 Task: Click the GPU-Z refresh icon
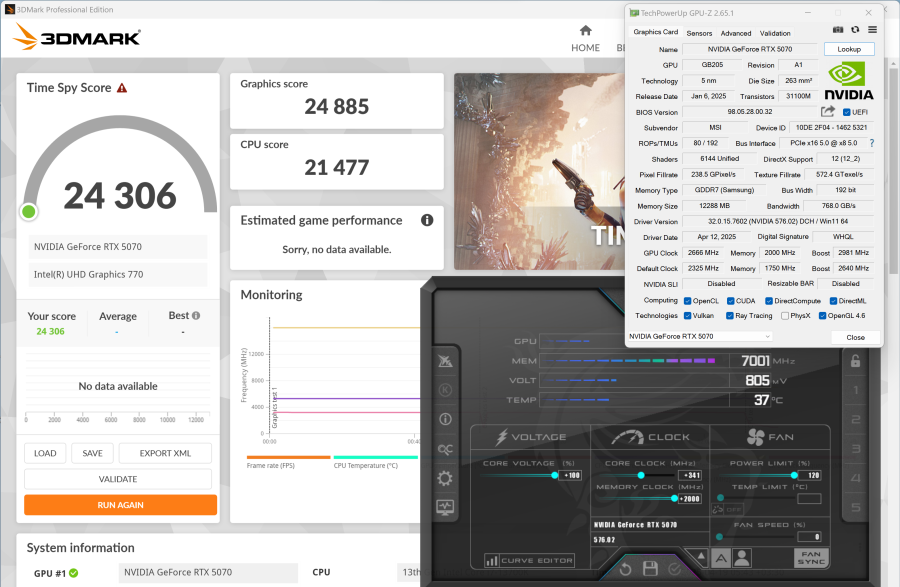click(x=855, y=30)
